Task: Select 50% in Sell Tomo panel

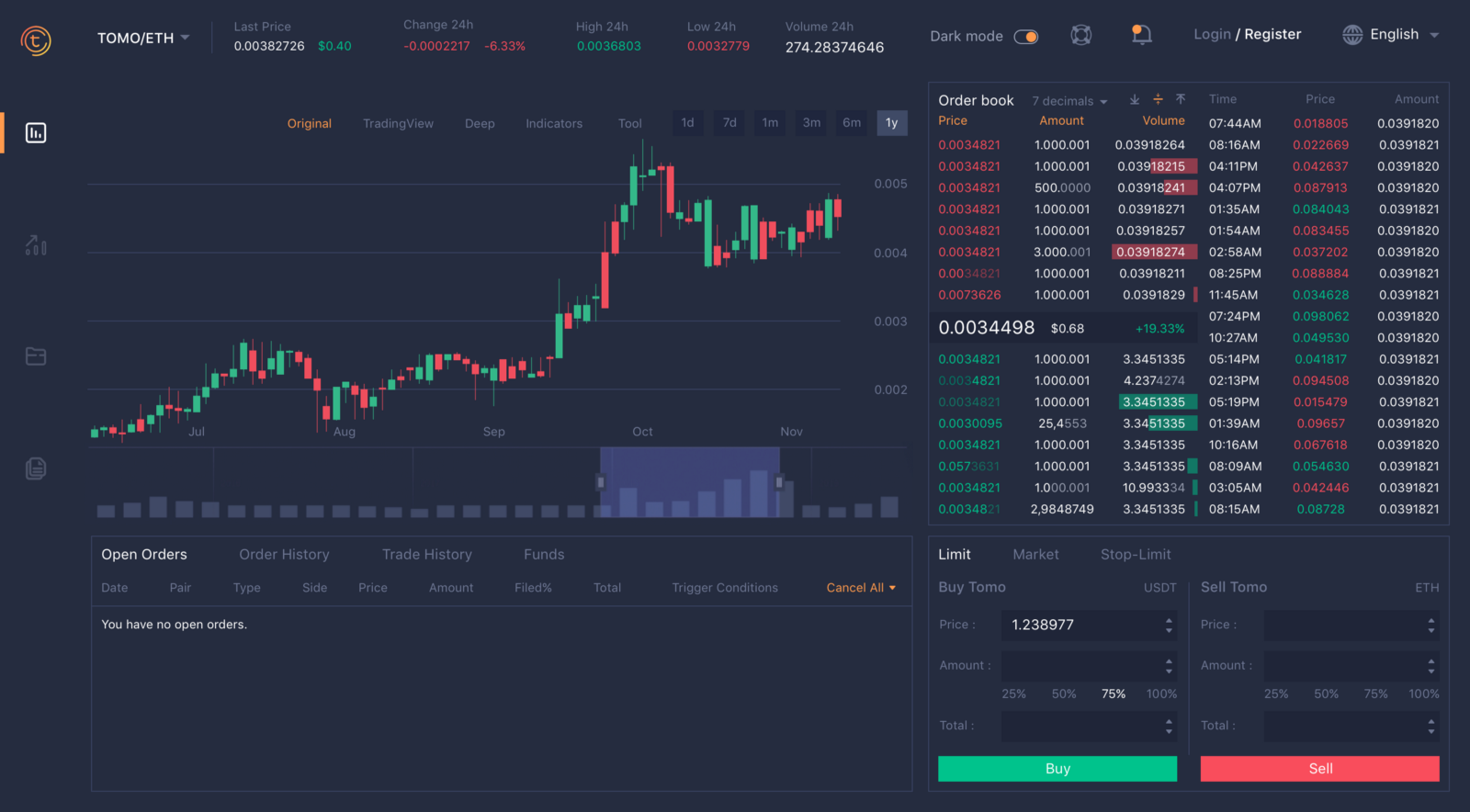Action: (x=1327, y=694)
